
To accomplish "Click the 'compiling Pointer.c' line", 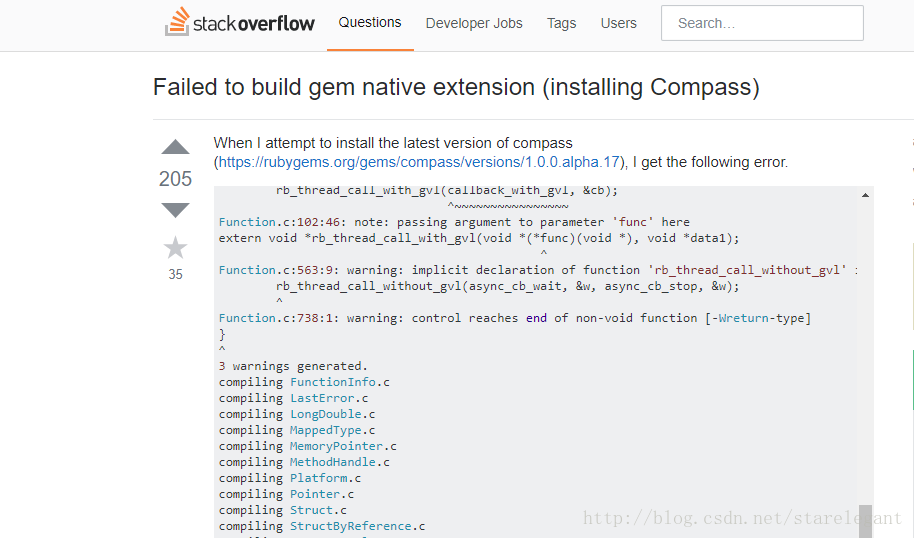I will [286, 494].
